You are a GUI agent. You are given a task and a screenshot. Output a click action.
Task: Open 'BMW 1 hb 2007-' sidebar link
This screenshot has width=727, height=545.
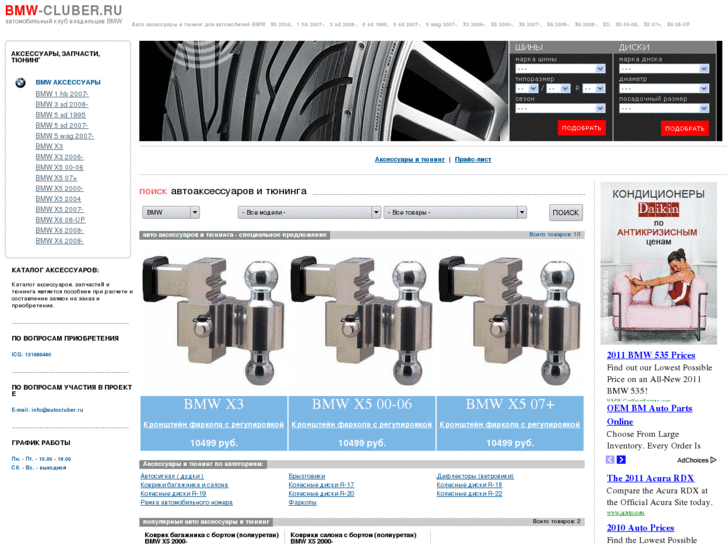pos(62,94)
